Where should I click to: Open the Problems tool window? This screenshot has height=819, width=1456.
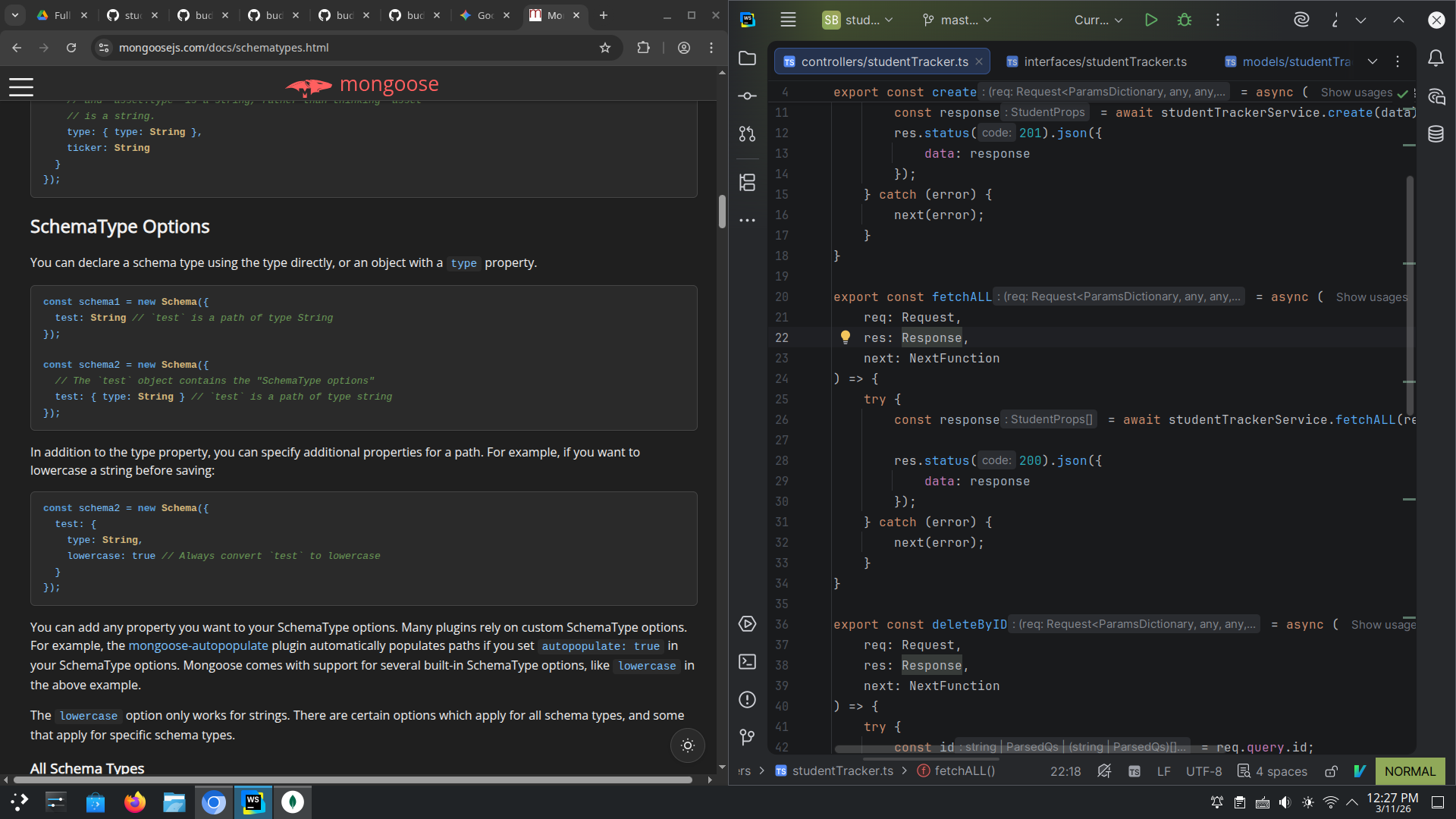click(x=747, y=699)
